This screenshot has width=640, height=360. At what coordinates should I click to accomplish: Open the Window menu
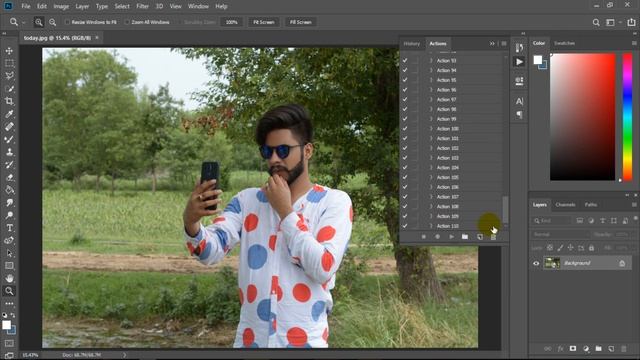click(198, 7)
